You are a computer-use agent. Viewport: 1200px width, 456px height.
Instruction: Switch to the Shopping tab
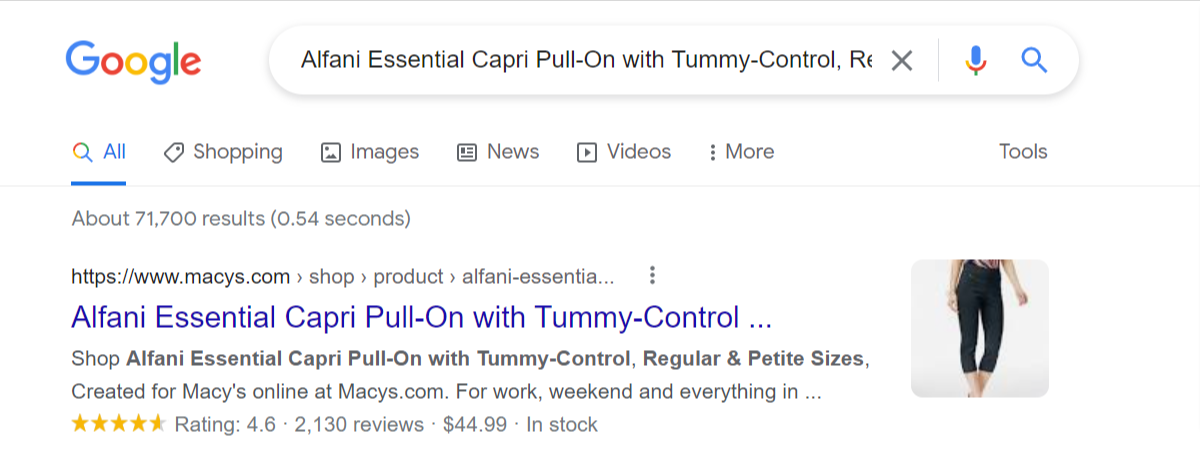pos(223,152)
